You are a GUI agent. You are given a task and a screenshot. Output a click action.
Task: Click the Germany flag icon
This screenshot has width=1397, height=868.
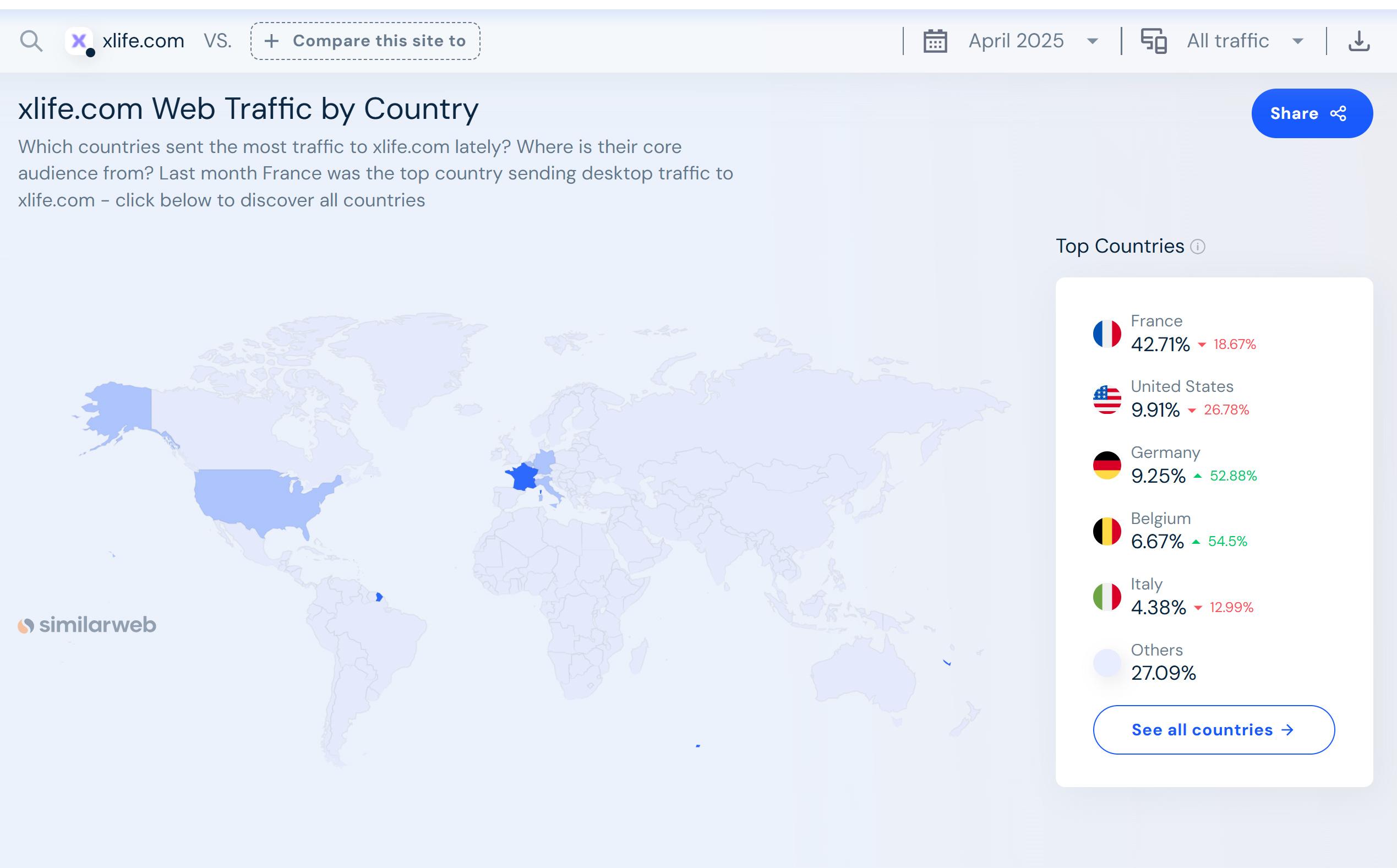coord(1106,465)
